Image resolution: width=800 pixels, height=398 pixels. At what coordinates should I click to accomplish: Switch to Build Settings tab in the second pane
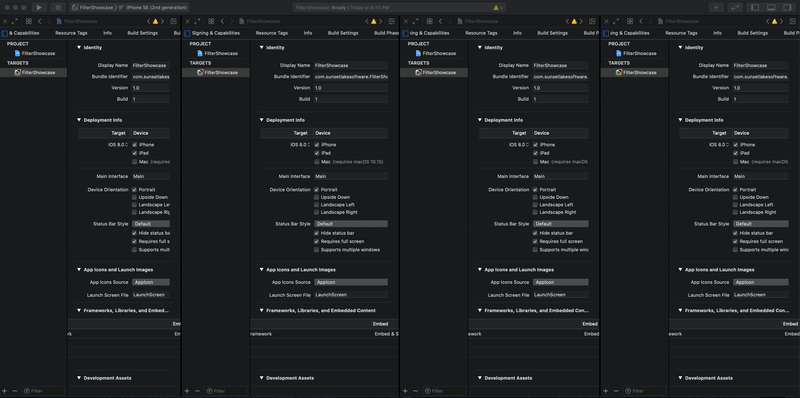pos(343,33)
